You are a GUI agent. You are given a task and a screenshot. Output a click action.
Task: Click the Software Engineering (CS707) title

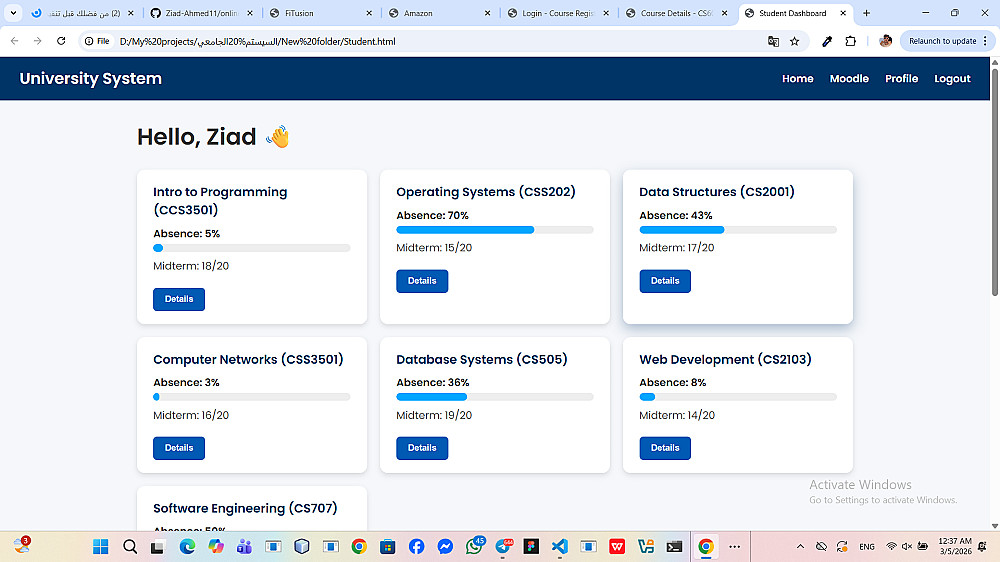(x=245, y=508)
